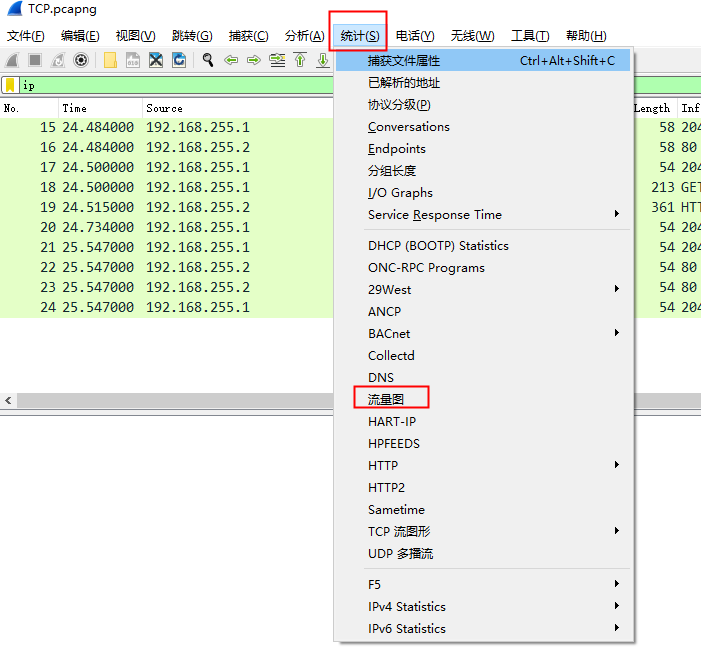Jump to first packet icon
This screenshot has height=663, width=701.
(x=300, y=60)
